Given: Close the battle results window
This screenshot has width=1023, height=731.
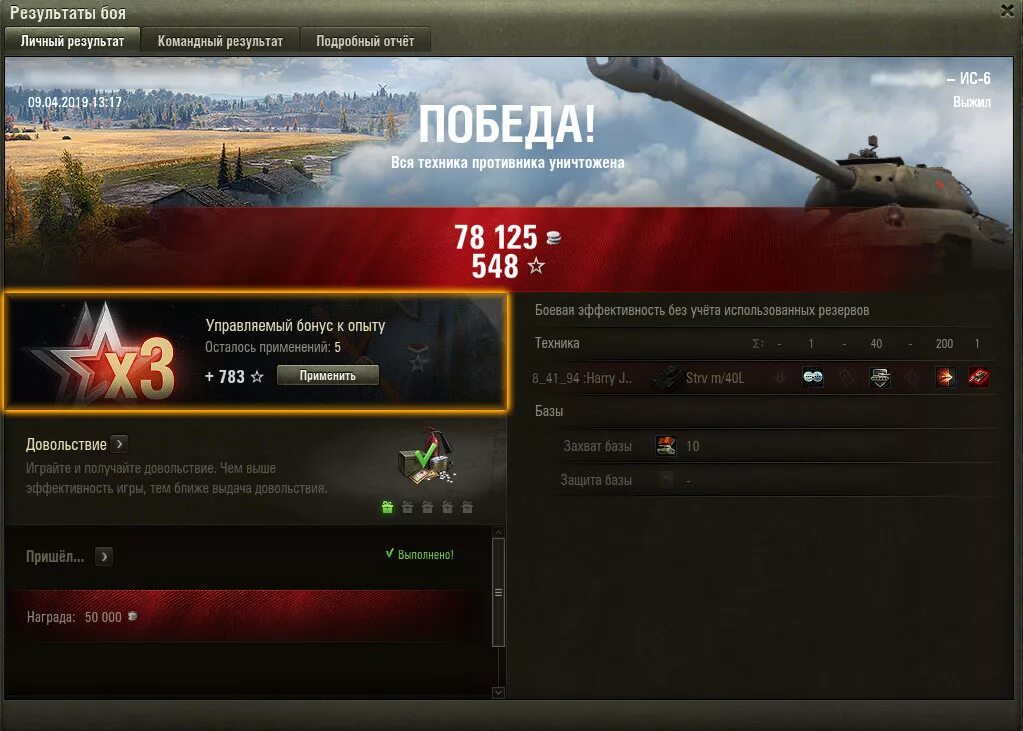Looking at the screenshot, I should 1007,10.
